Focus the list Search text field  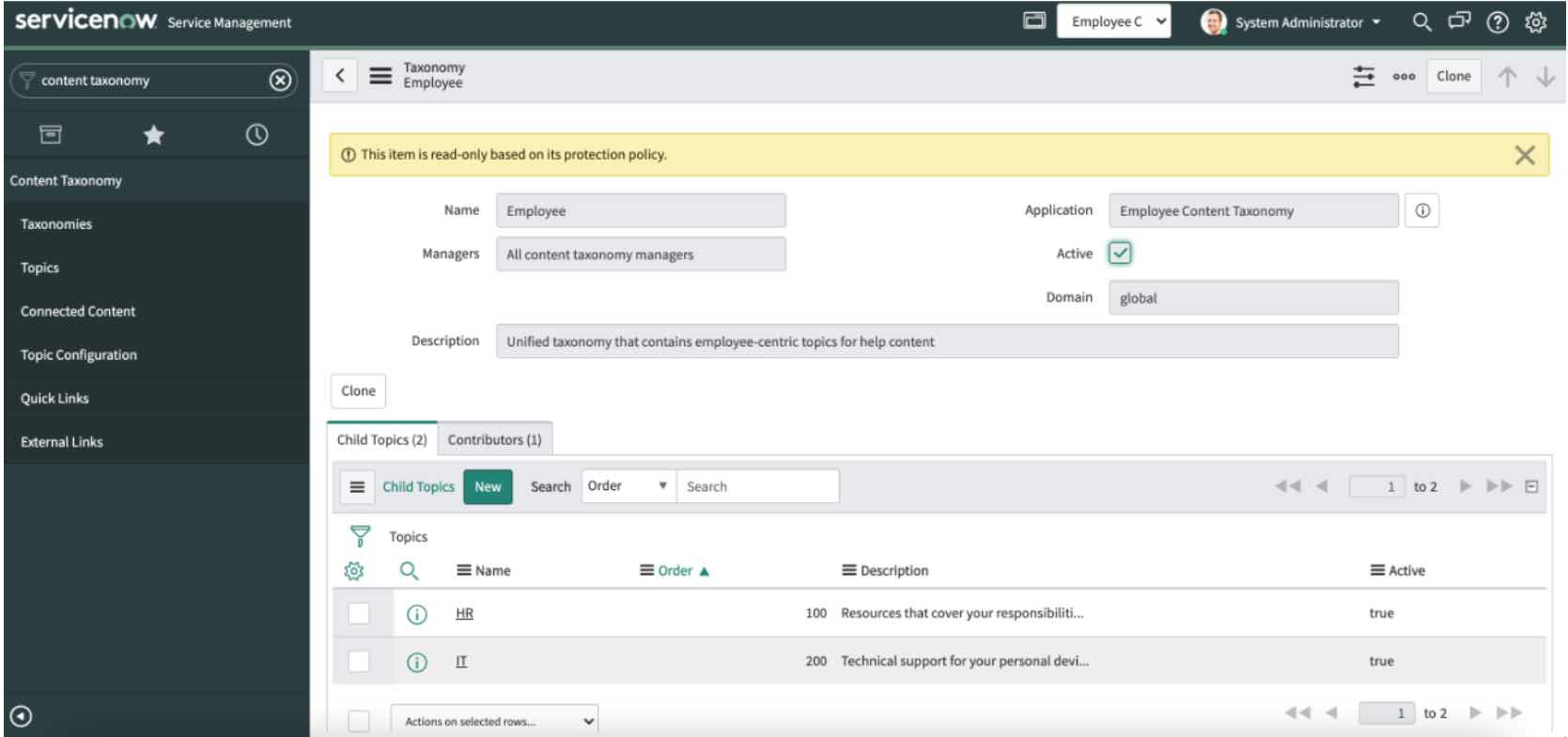coord(758,486)
